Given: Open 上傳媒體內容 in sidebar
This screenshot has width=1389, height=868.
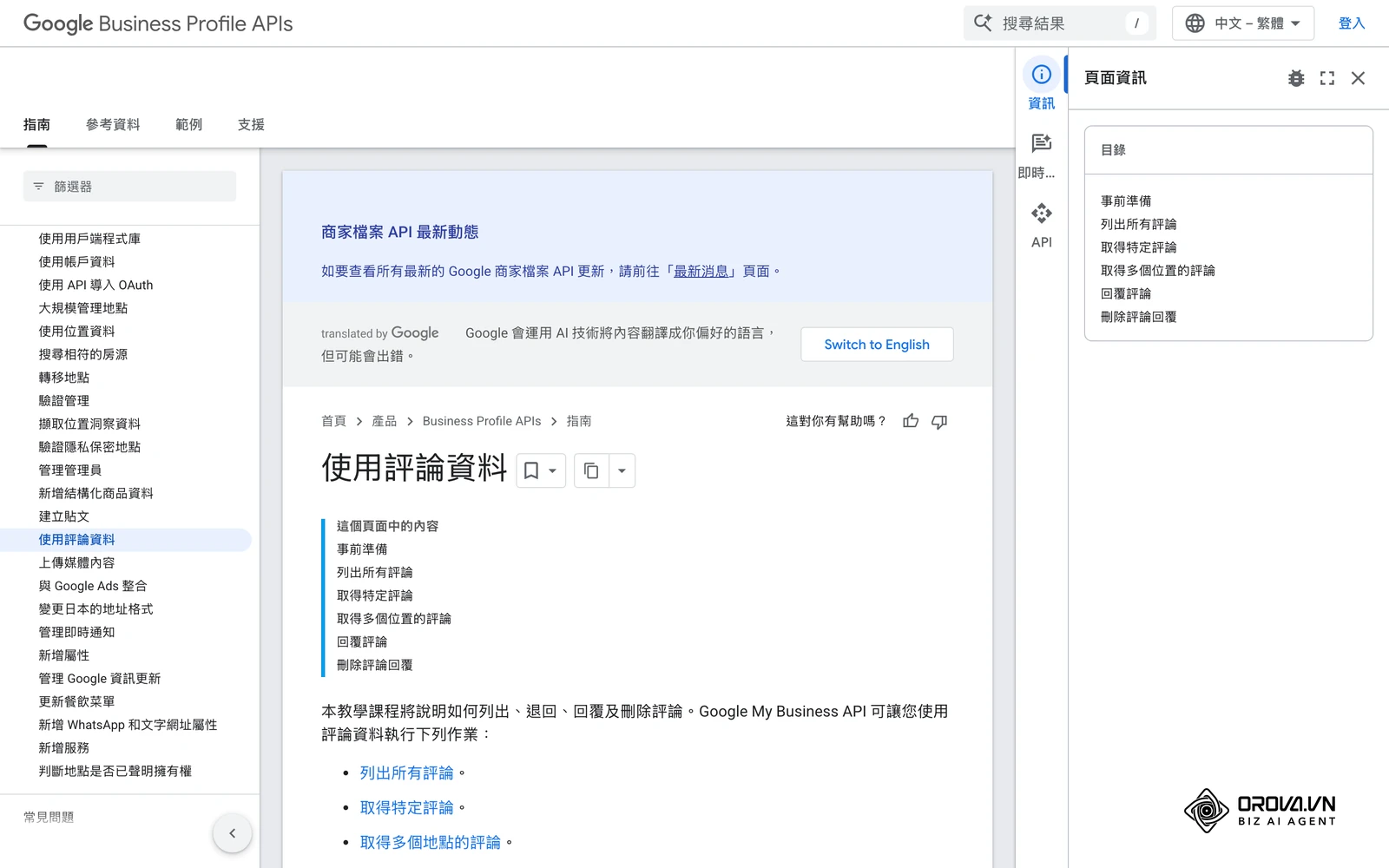Looking at the screenshot, I should [x=76, y=562].
